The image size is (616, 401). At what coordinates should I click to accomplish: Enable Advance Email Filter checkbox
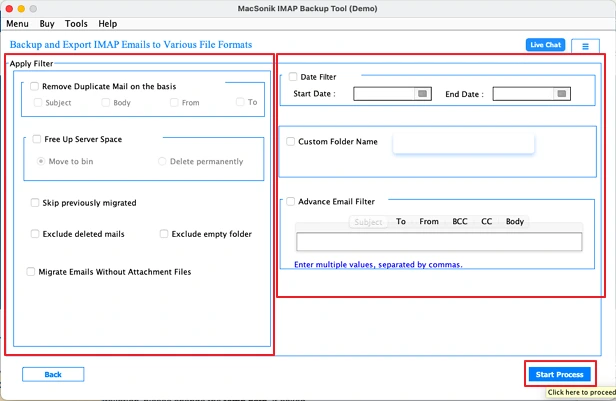point(290,201)
